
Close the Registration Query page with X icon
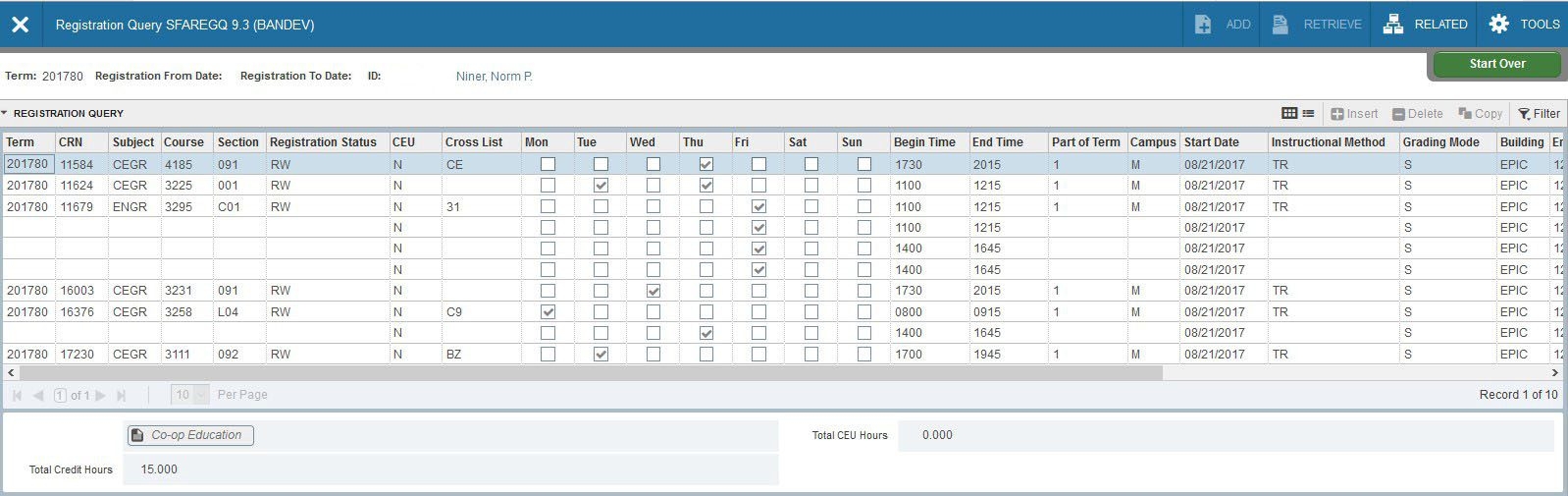pyautogui.click(x=20, y=25)
